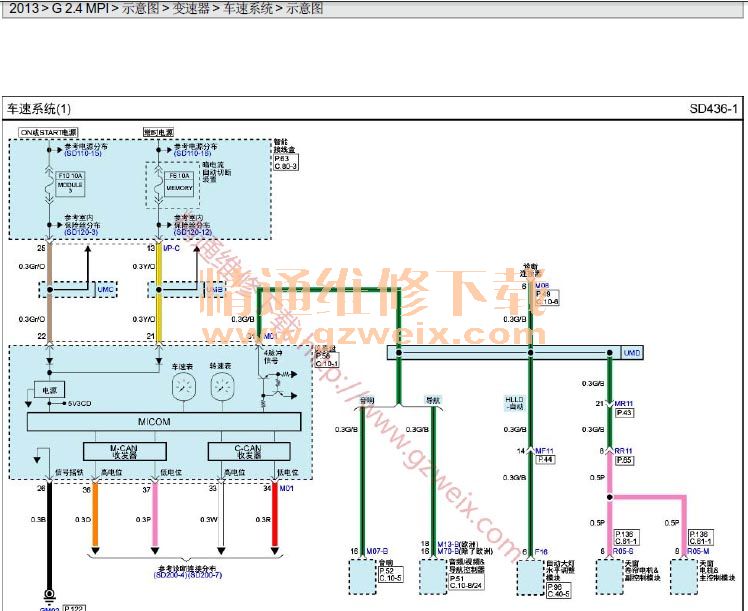
Task: Click the MICOM block
Action: pos(164,422)
